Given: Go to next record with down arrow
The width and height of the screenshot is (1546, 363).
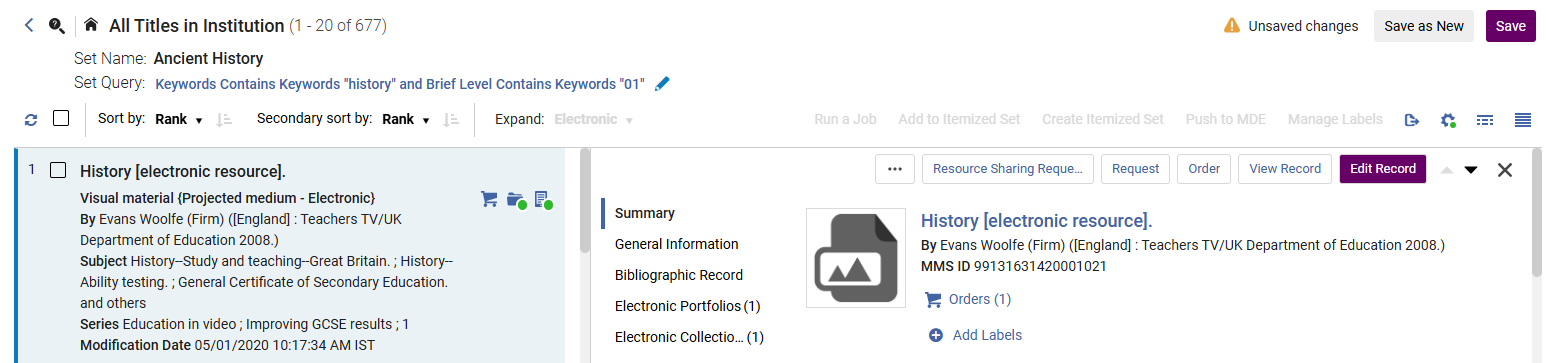Looking at the screenshot, I should coord(1471,169).
